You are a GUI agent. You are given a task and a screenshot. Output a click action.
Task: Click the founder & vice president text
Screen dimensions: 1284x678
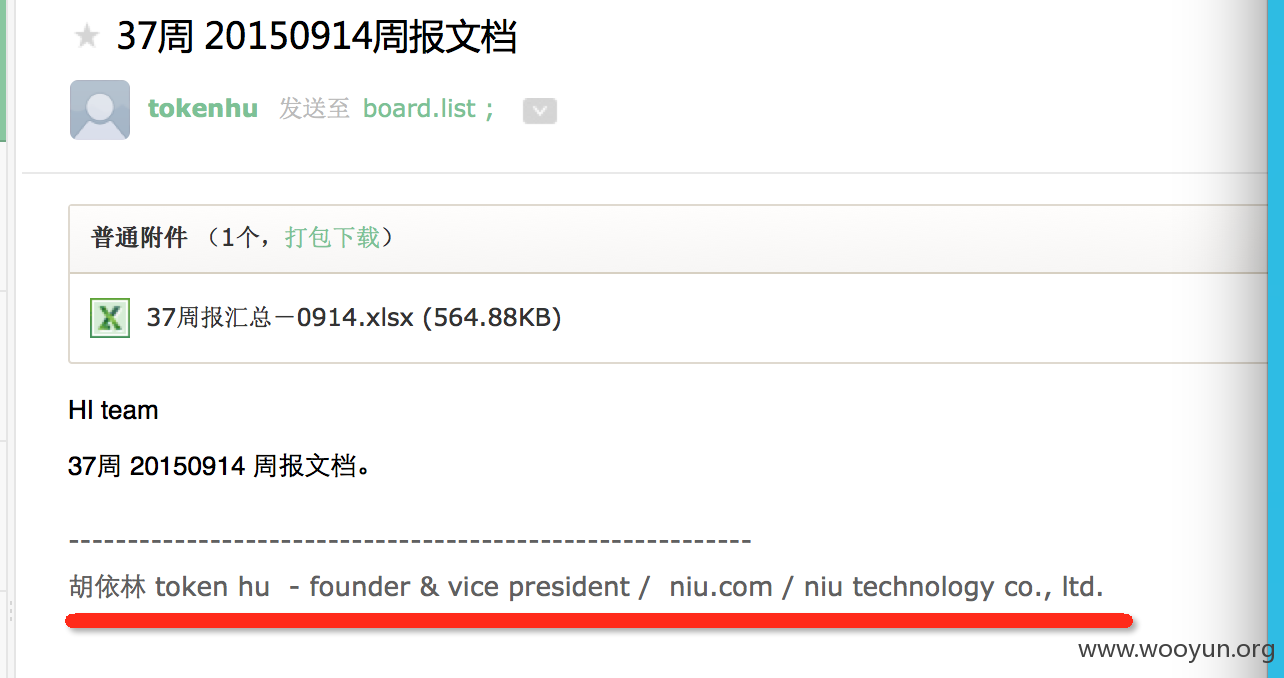[470, 587]
